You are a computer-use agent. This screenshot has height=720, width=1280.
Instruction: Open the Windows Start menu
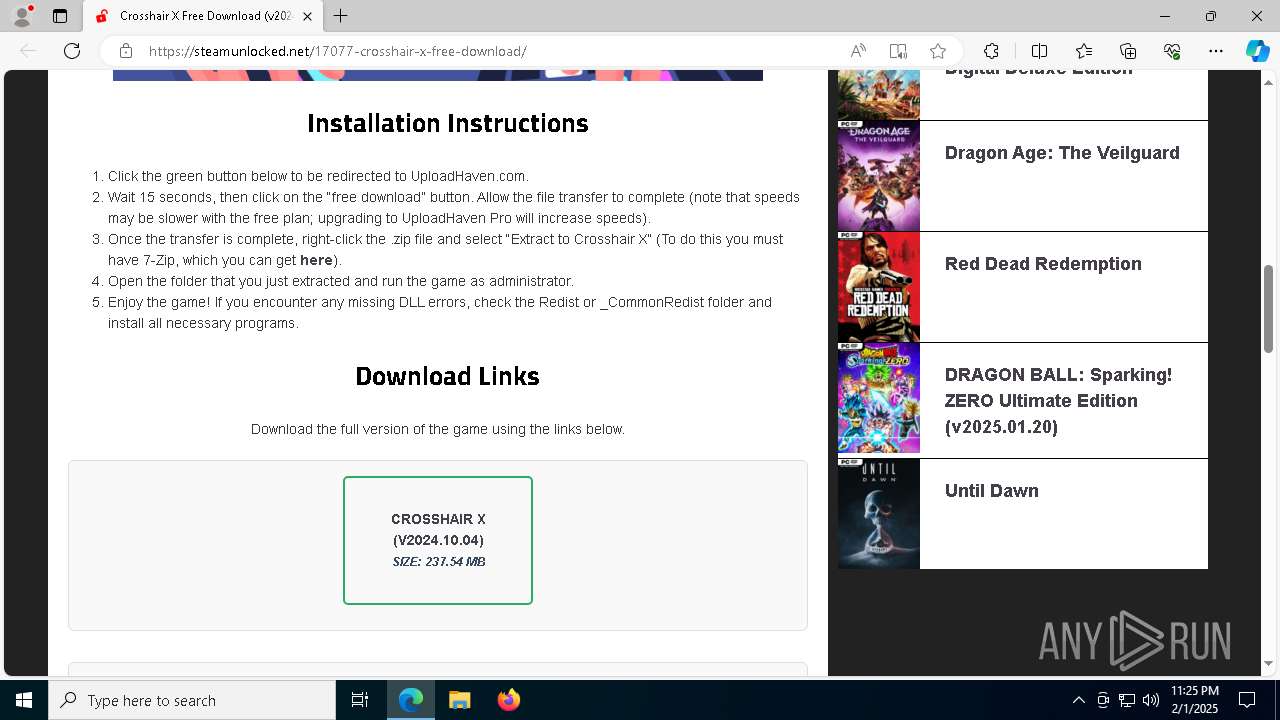[x=24, y=700]
